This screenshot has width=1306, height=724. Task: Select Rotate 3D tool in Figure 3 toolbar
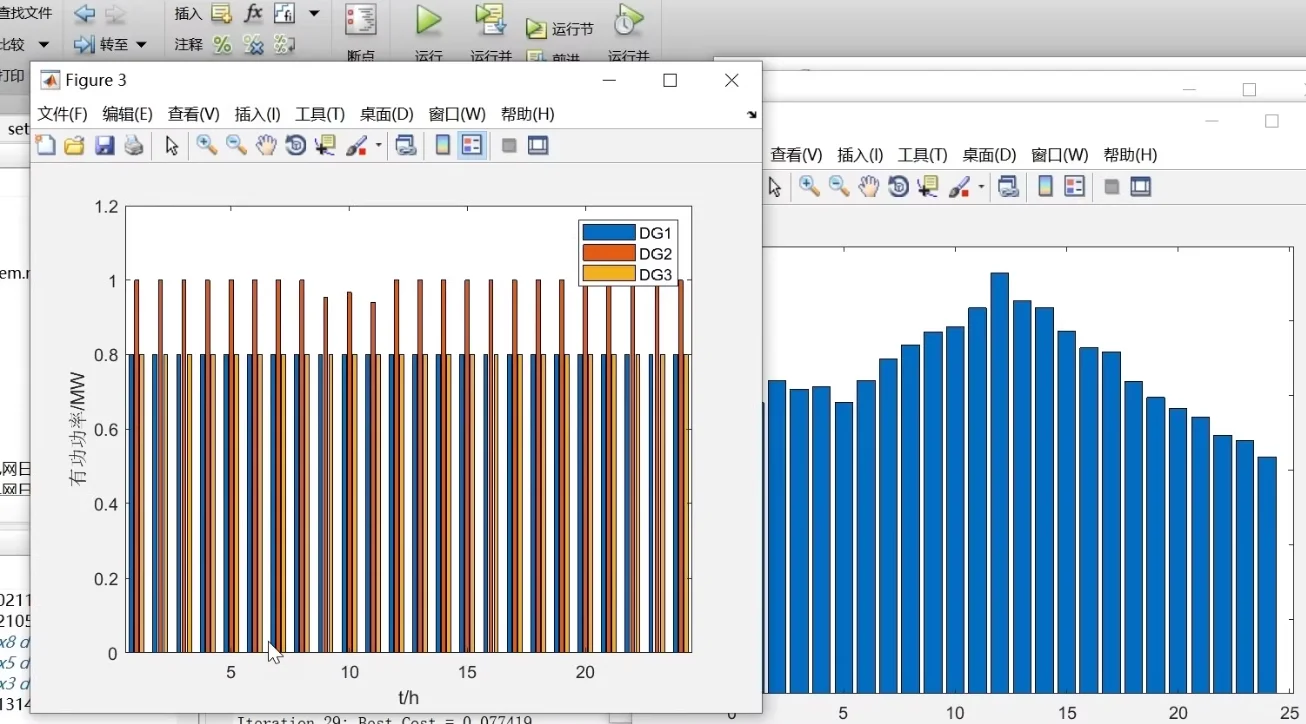coord(295,146)
